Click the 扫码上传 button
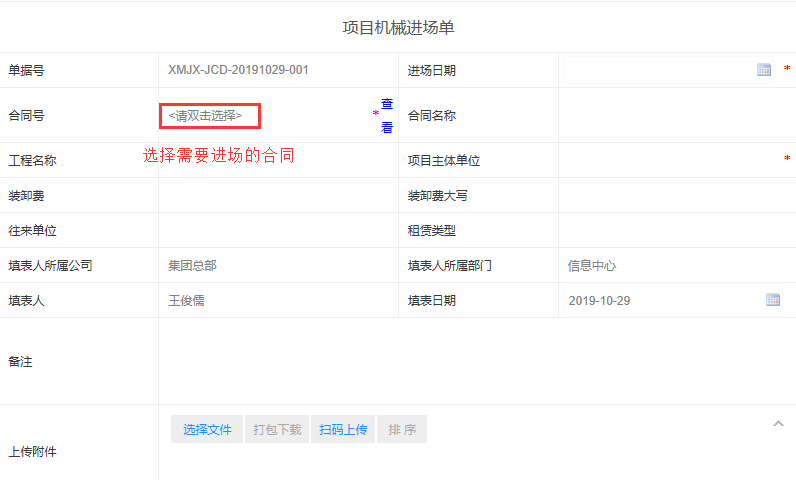Image resolution: width=796 pixels, height=484 pixels. coord(343,429)
